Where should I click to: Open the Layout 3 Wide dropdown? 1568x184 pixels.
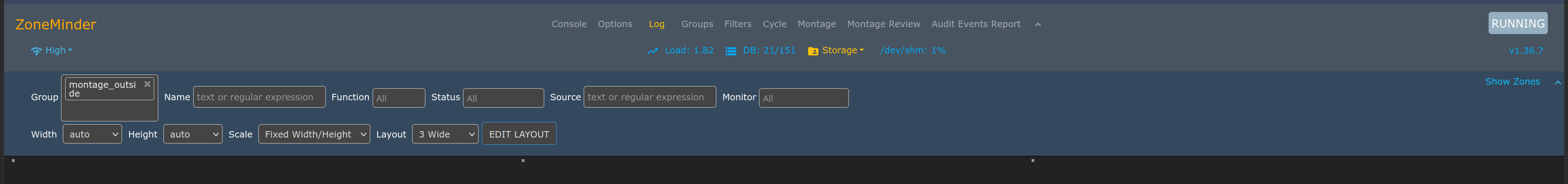click(x=445, y=134)
